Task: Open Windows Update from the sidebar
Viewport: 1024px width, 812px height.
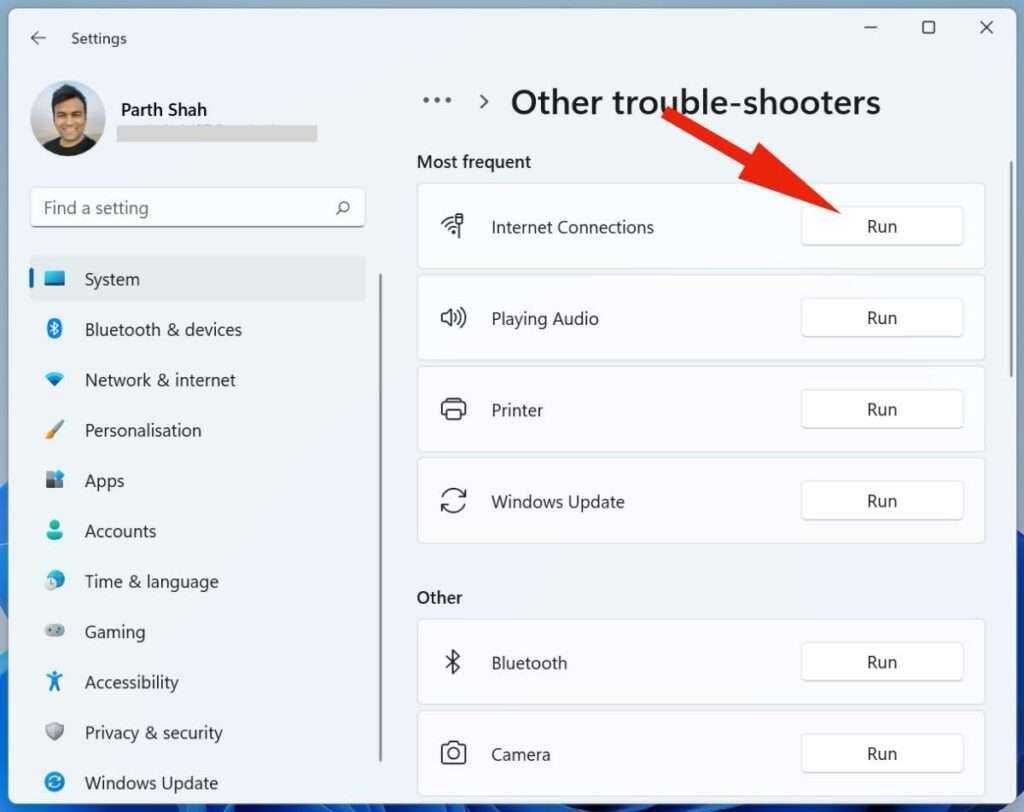Action: [151, 783]
